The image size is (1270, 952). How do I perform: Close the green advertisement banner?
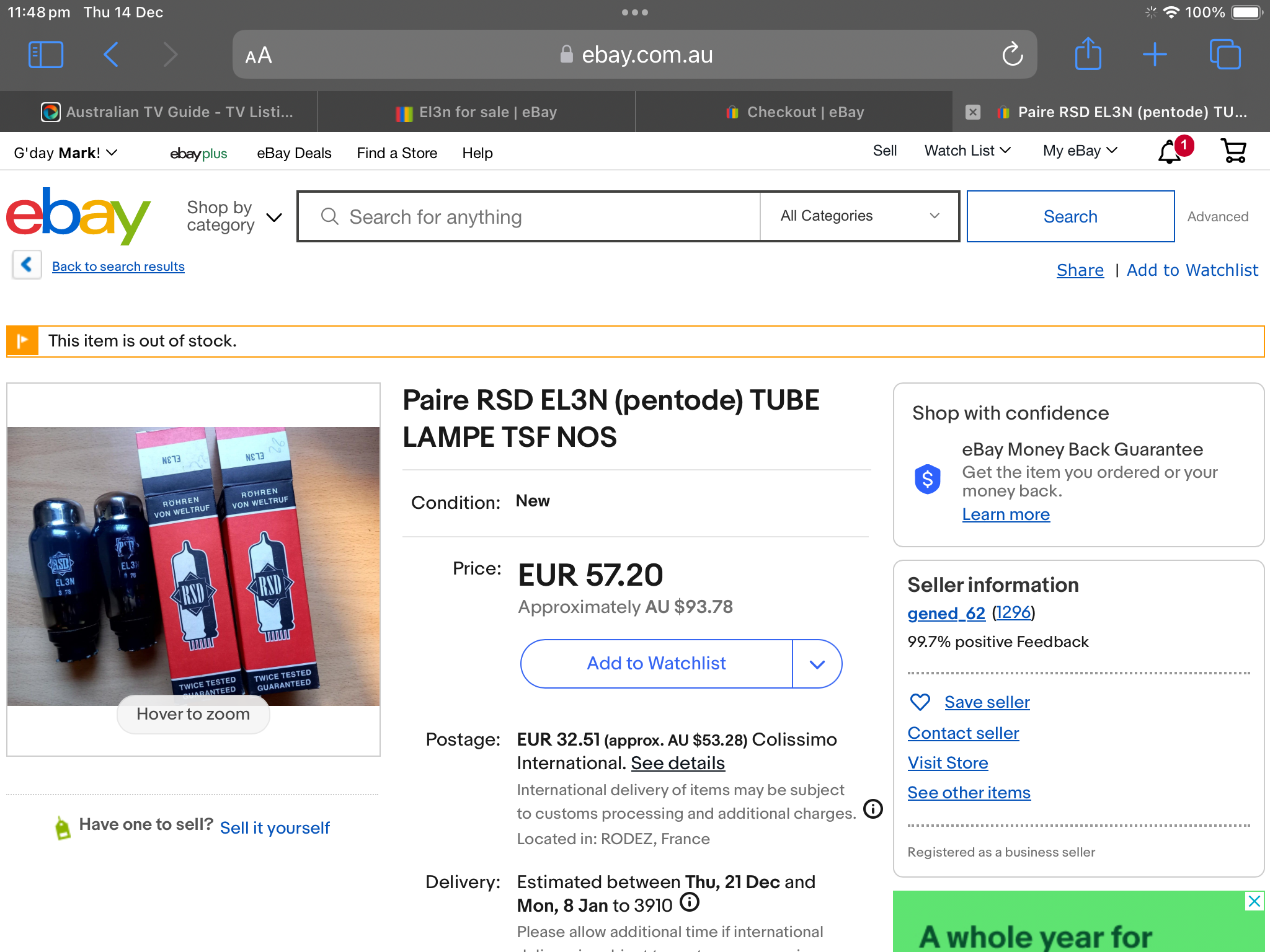[1254, 901]
